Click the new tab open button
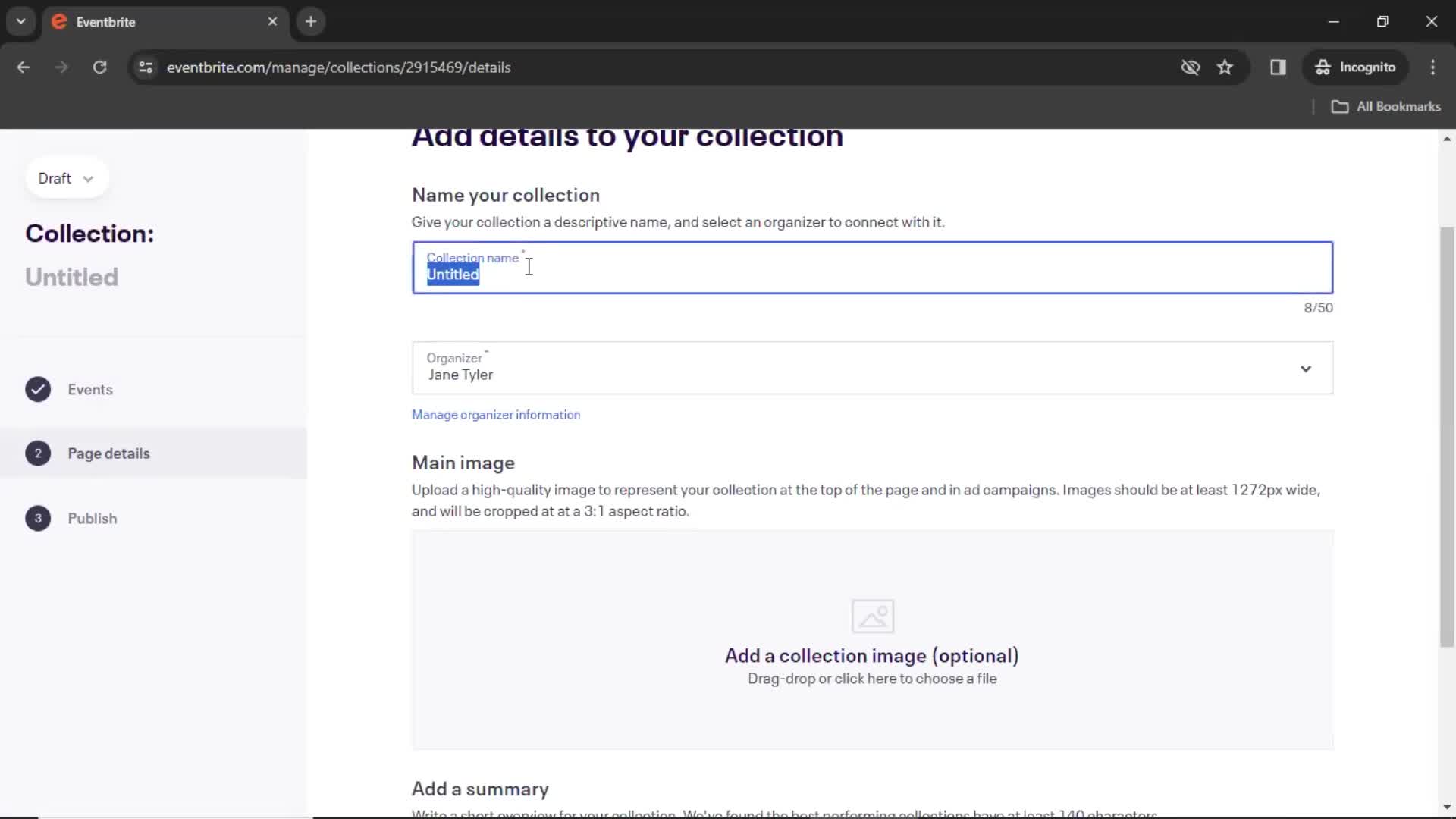Screen dimensions: 1456x819 click(310, 21)
